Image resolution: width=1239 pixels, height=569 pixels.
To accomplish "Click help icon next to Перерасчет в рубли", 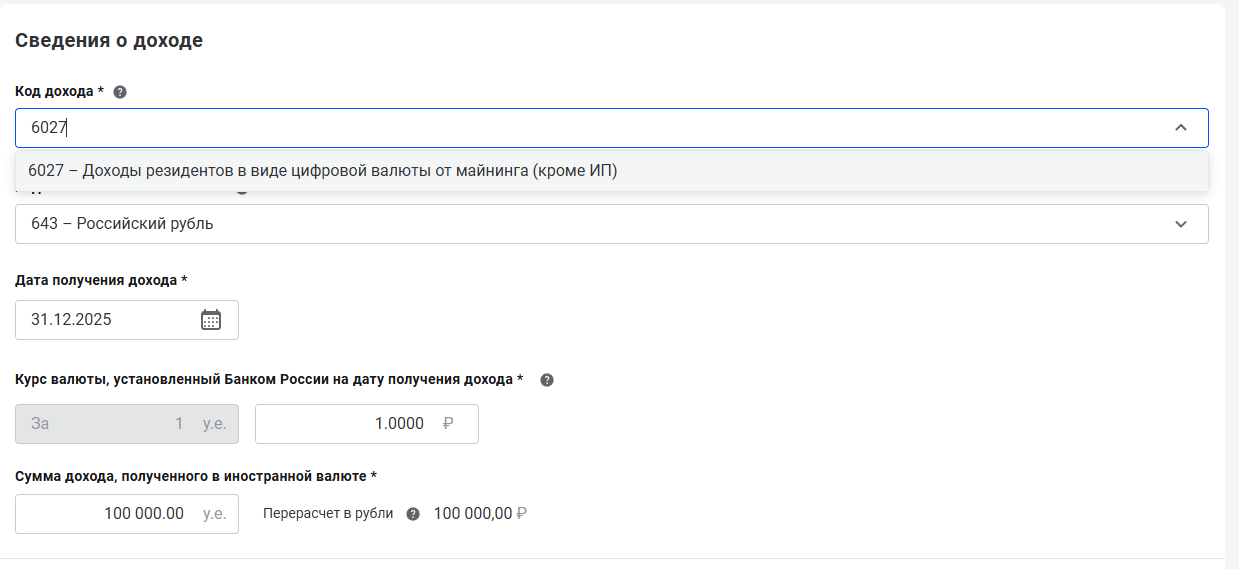I will pos(413,514).
